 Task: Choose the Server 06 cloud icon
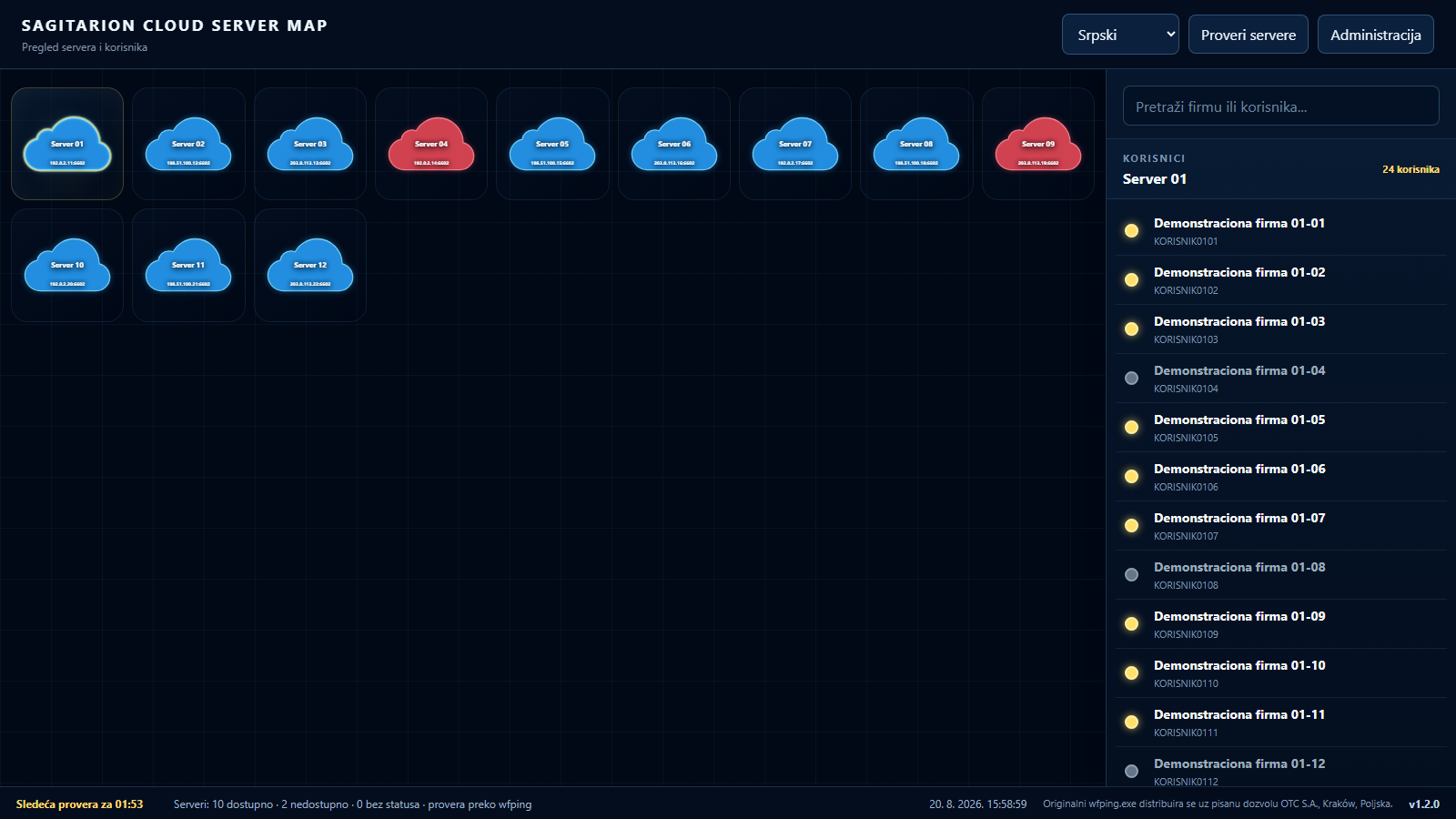pyautogui.click(x=674, y=144)
